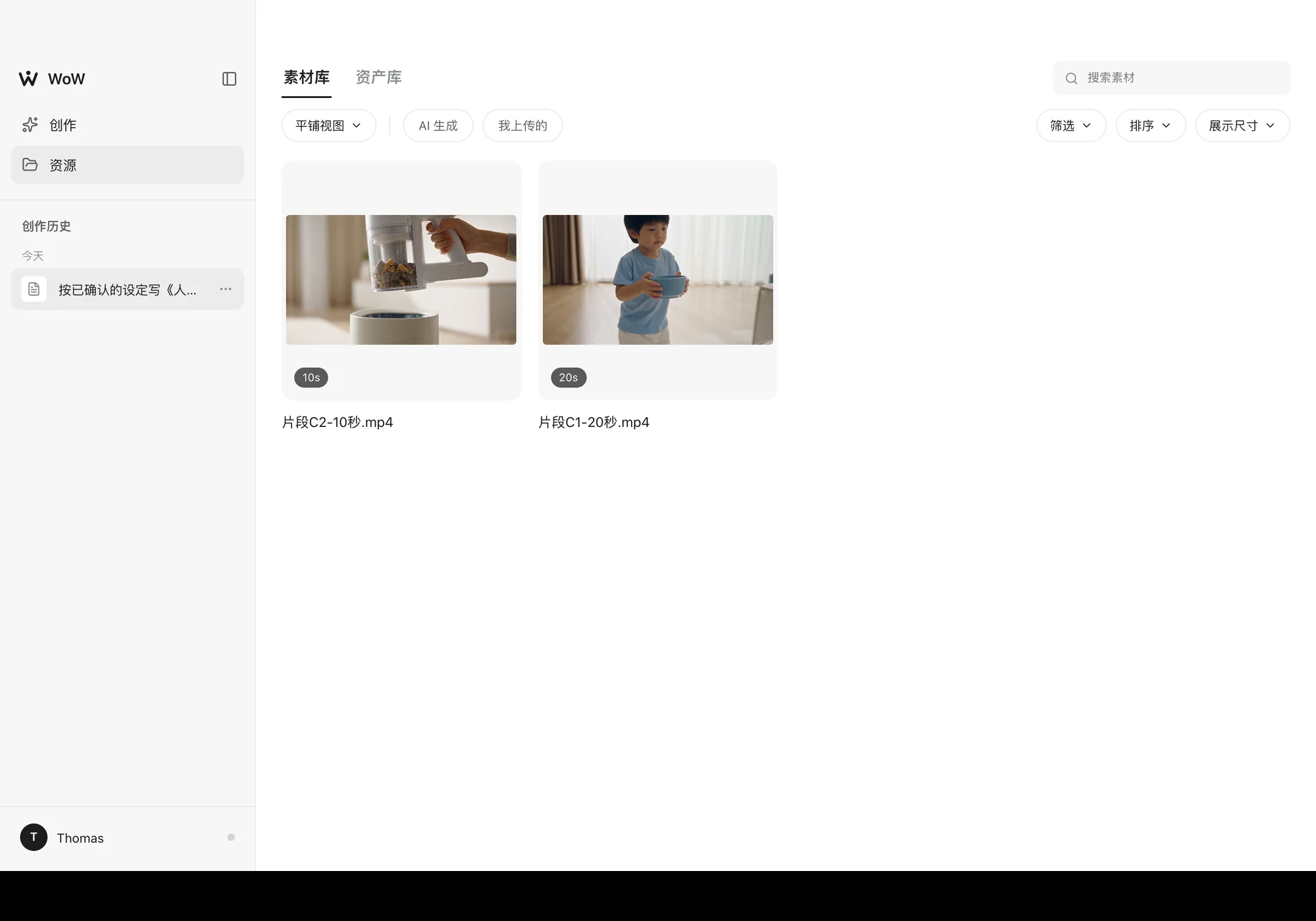Viewport: 1316px width, 921px height.
Task: Click the 10s duration badge
Action: [311, 378]
